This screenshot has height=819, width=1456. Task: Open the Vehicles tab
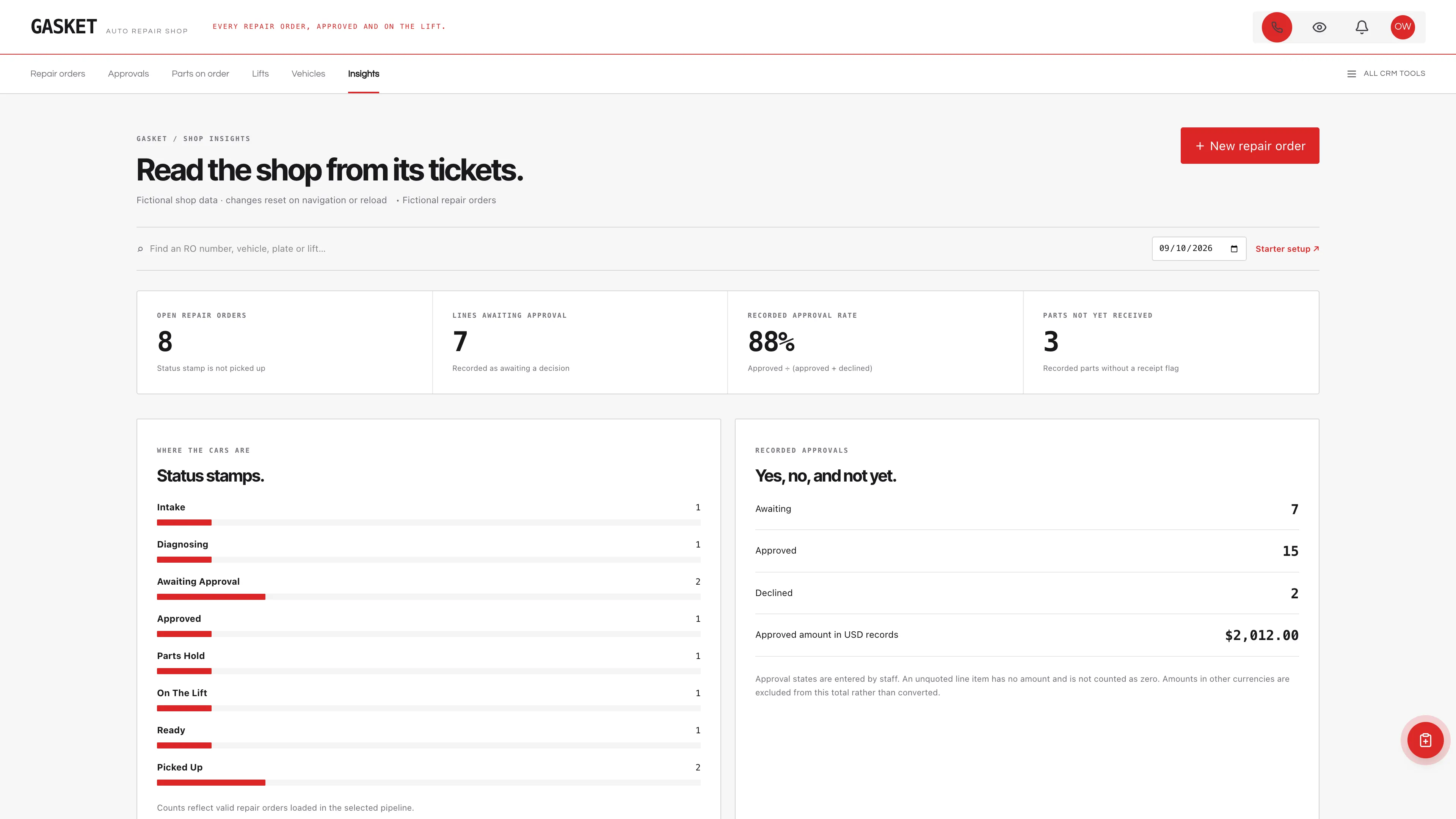308,74
